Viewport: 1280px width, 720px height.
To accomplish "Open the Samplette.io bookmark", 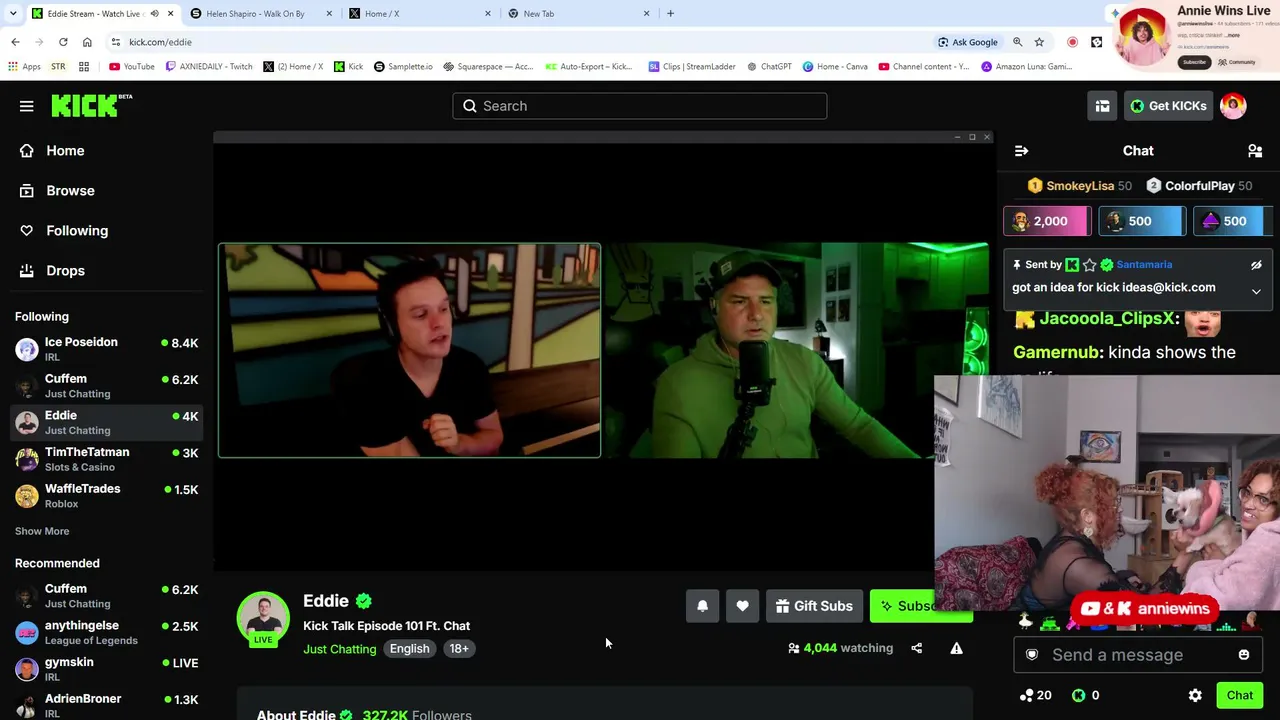I will coord(403,67).
